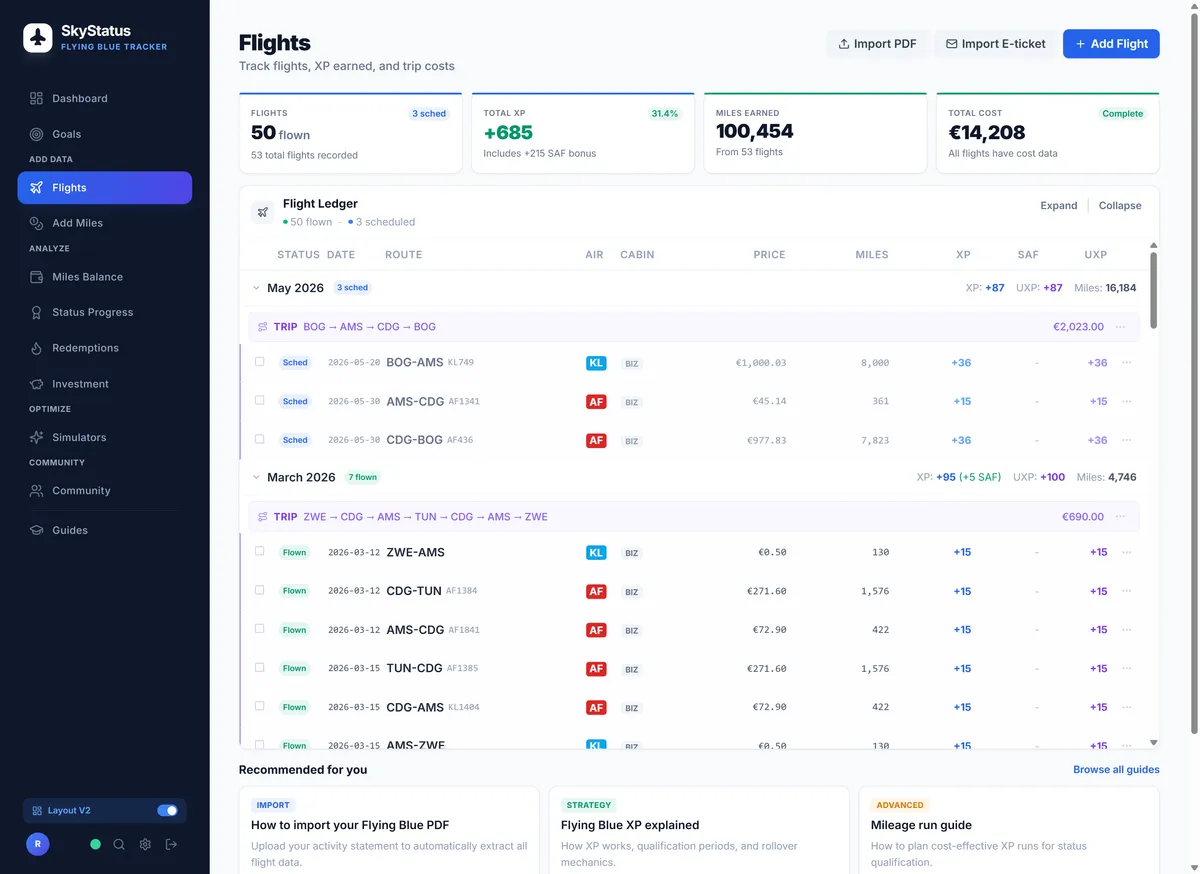Open Status Progress in the sidebar

click(92, 312)
